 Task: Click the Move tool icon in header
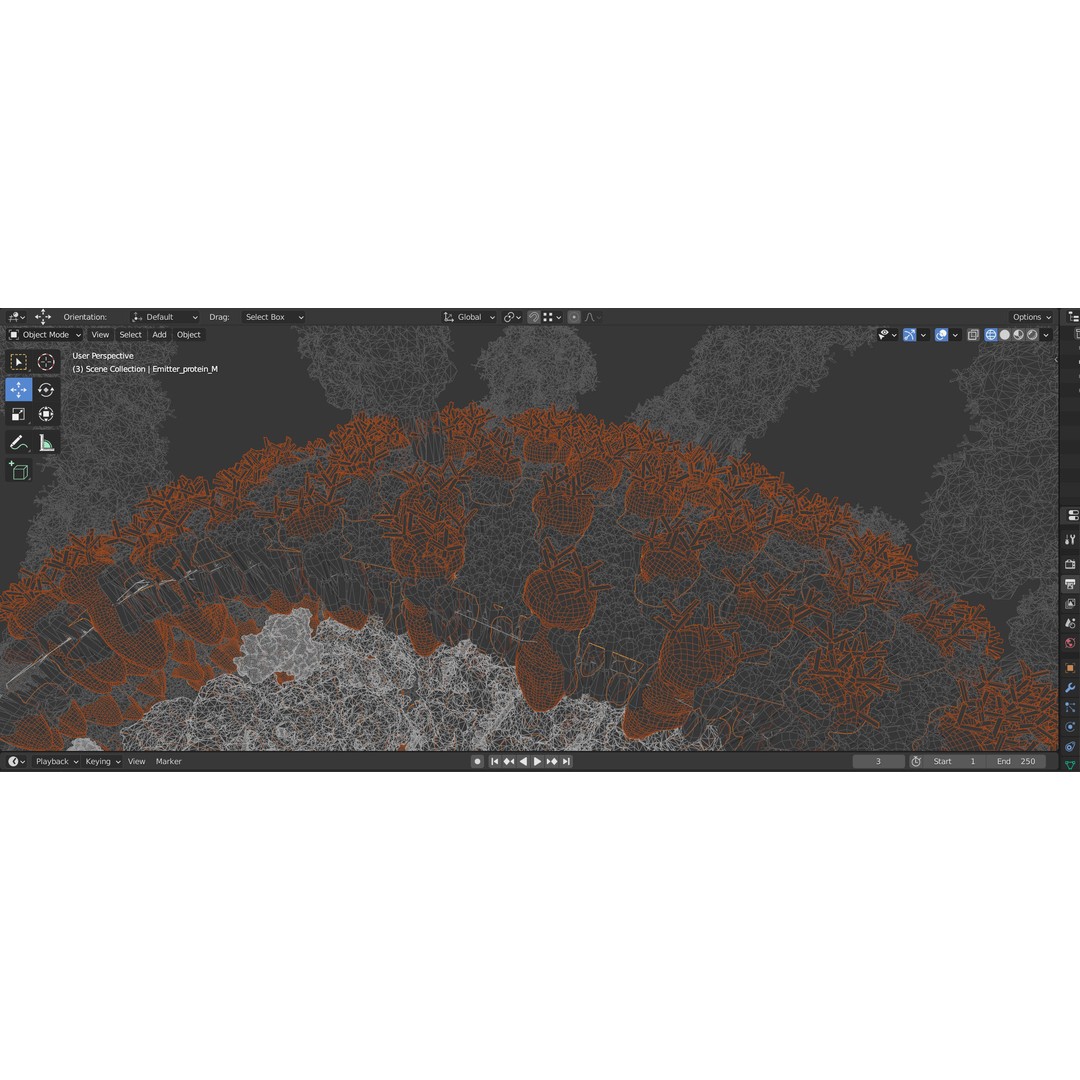coord(43,317)
